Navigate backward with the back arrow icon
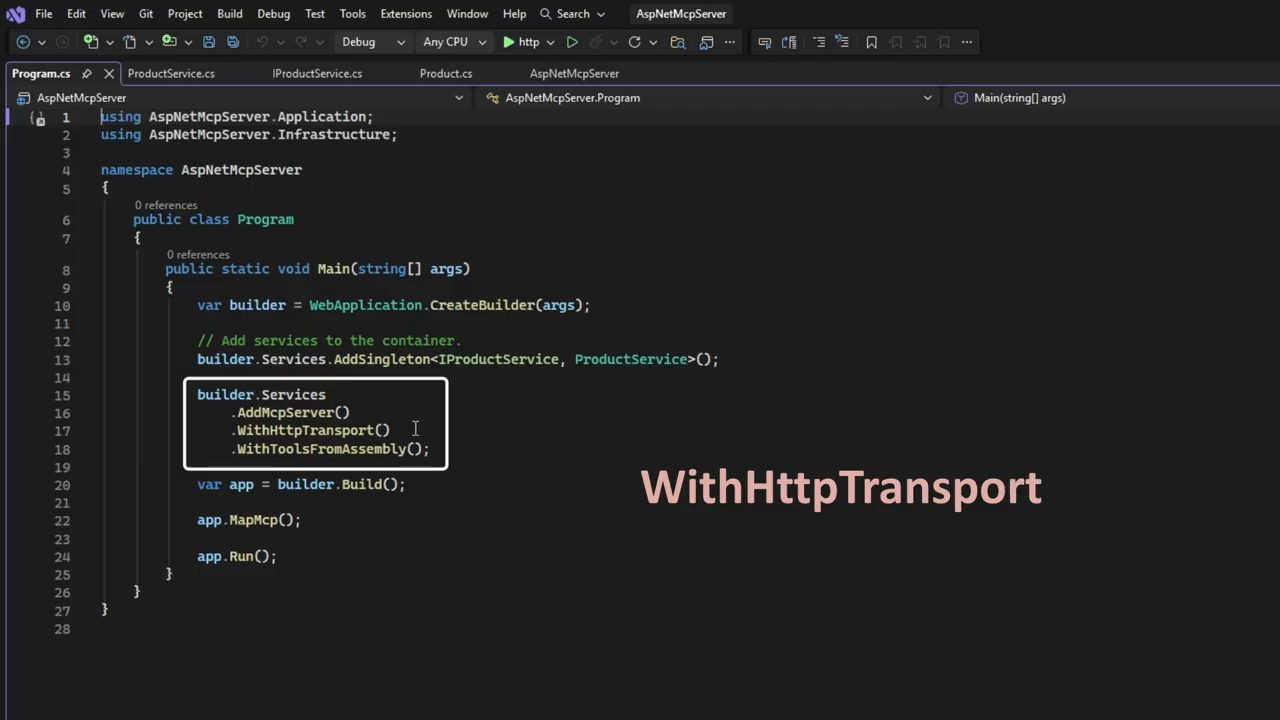The height and width of the screenshot is (720, 1280). (x=23, y=42)
